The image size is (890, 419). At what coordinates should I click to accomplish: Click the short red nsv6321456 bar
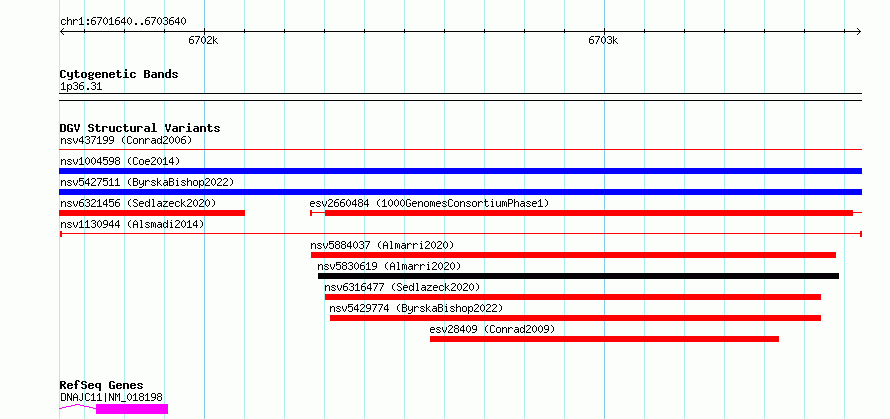pyautogui.click(x=152, y=213)
